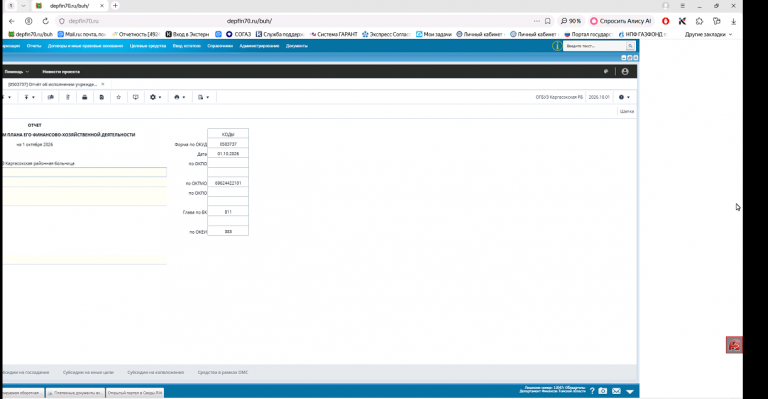Viewport: 768px width, 399px height.
Task: Click the ОКЕИ code field 383
Action: tap(228, 232)
